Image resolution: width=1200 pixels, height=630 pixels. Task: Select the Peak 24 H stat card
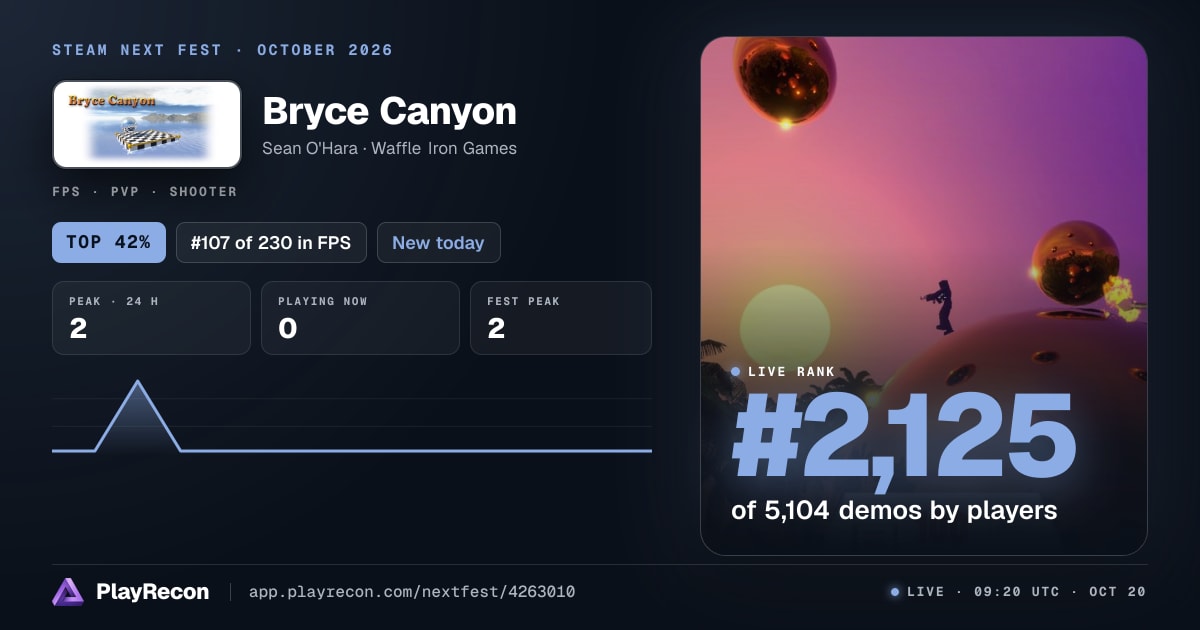(151, 318)
